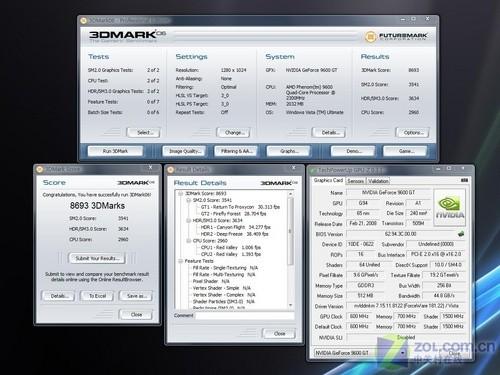Click the 3DMark06 main window title icon
The width and height of the screenshot is (500, 375).
(83, 21)
